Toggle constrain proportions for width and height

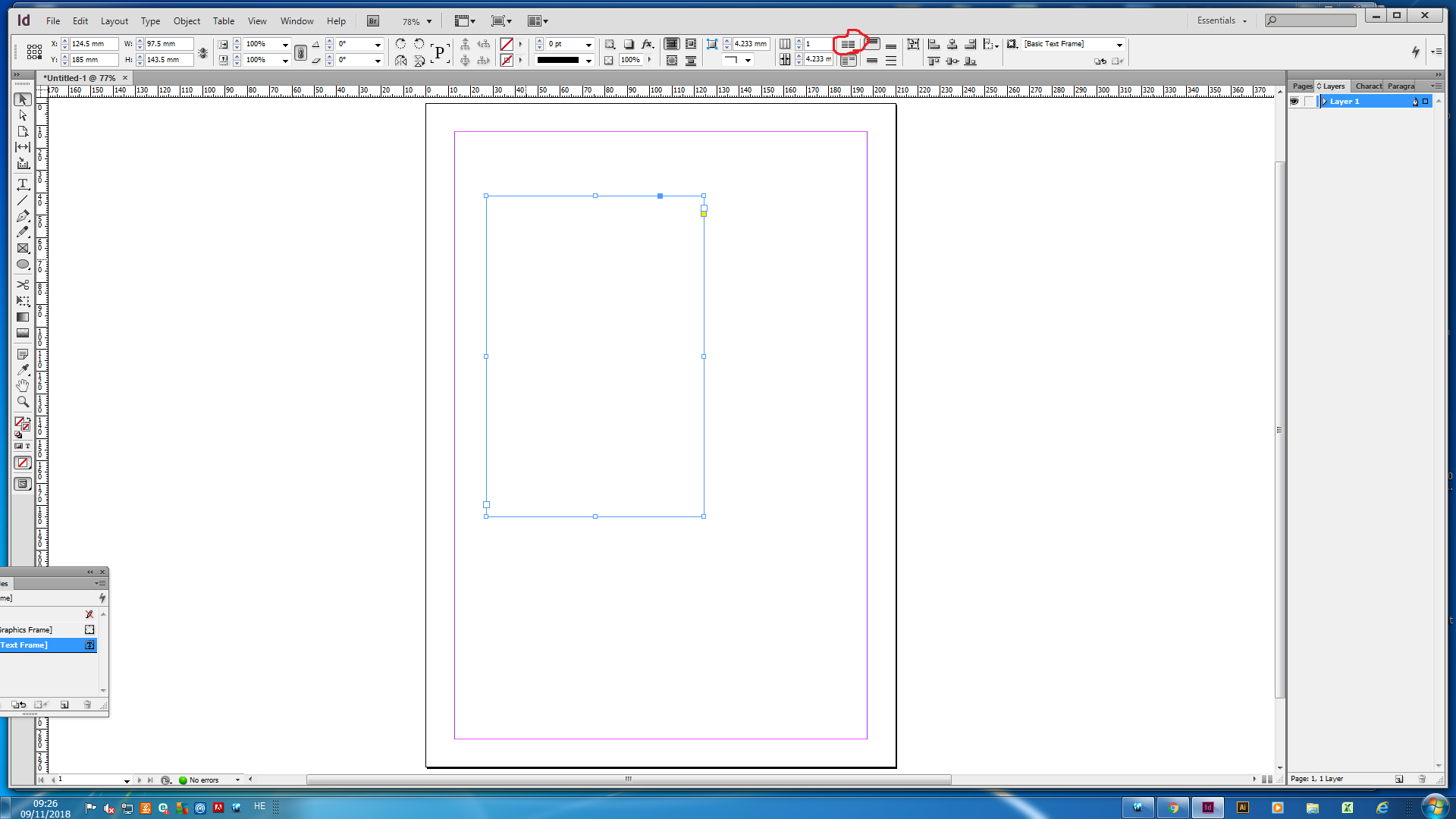pos(202,52)
